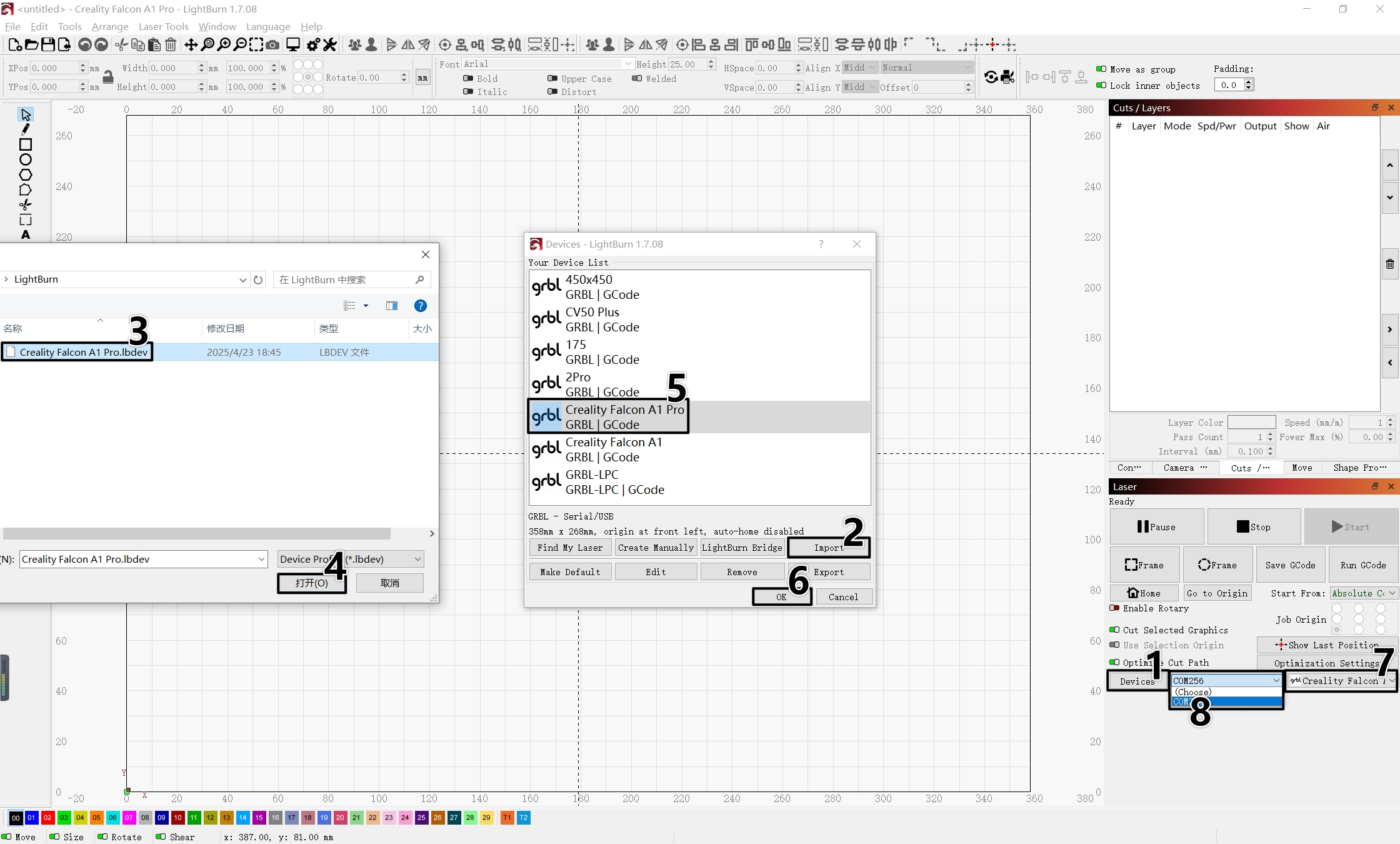Click the Open file folder icon
The image size is (1400, 844).
tap(31, 44)
